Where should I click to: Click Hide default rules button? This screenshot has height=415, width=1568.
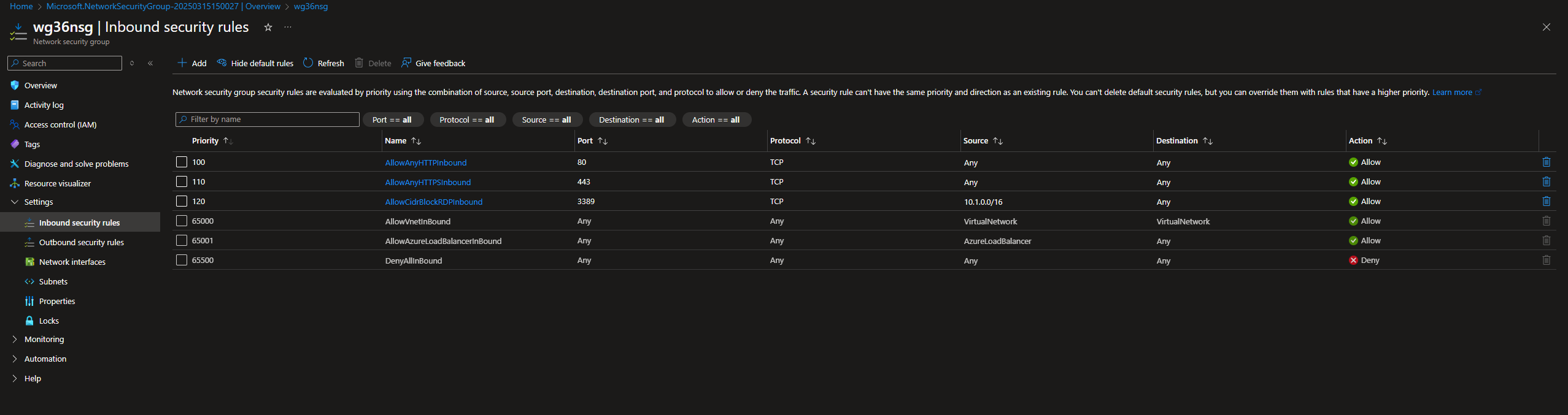click(255, 63)
